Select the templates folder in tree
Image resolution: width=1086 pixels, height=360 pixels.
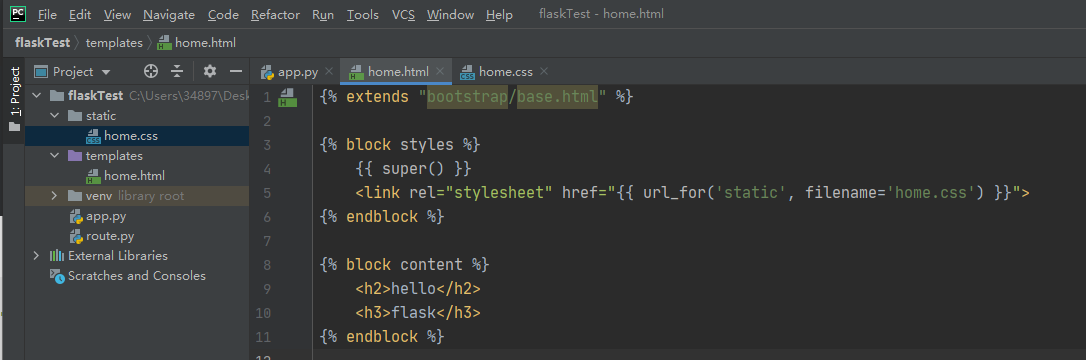point(137,156)
